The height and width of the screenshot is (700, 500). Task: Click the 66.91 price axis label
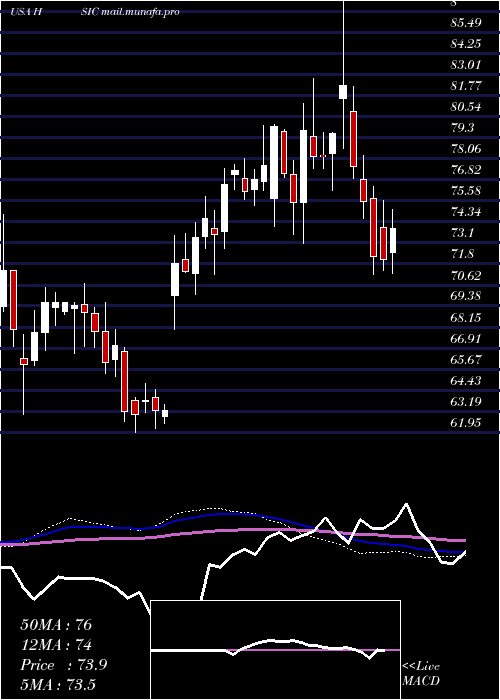466,338
